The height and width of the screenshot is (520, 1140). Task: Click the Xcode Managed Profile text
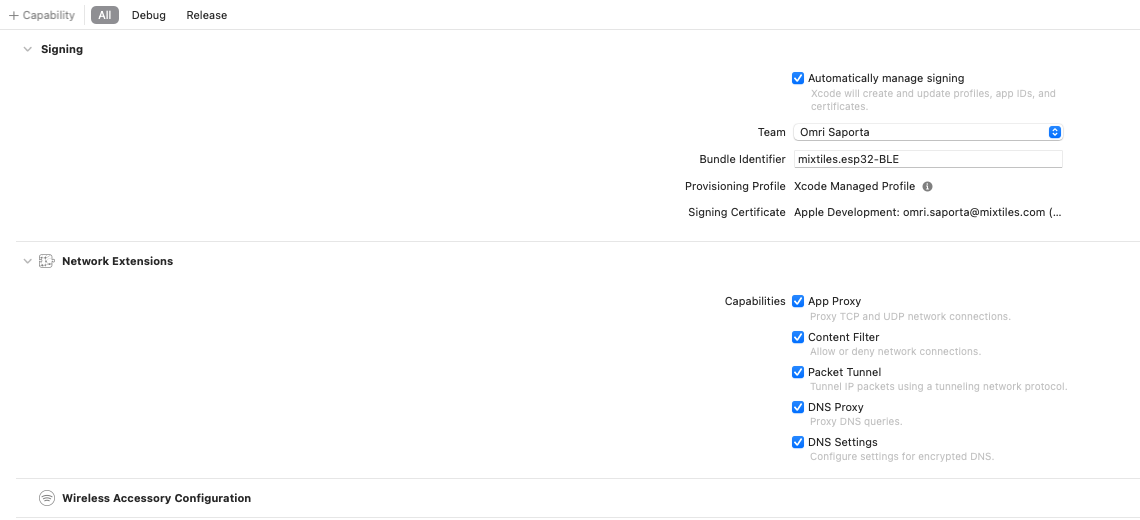click(854, 186)
